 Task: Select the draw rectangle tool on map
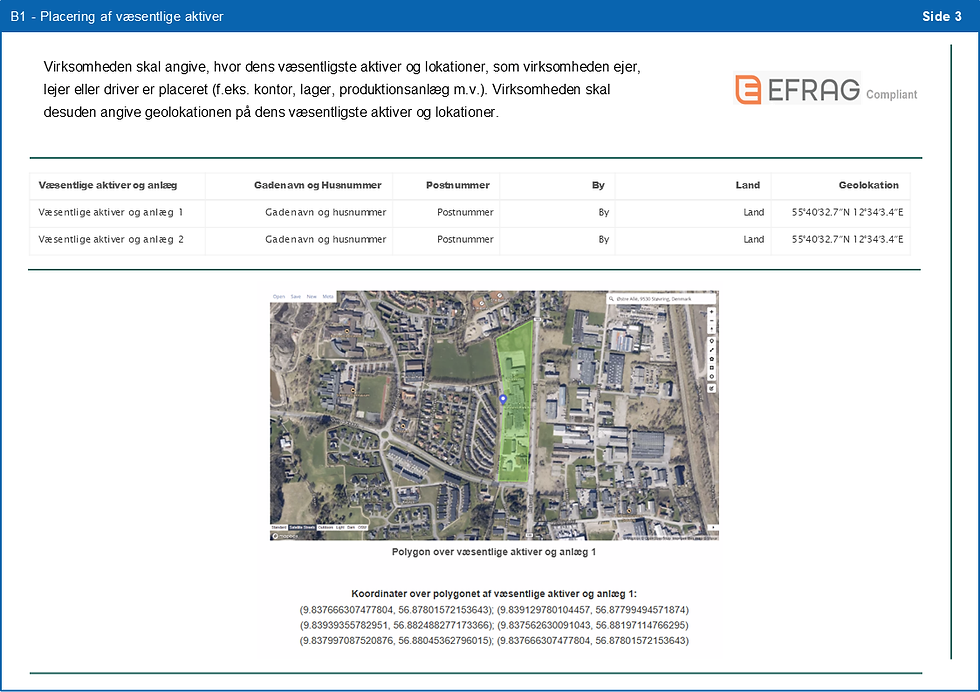(x=711, y=368)
